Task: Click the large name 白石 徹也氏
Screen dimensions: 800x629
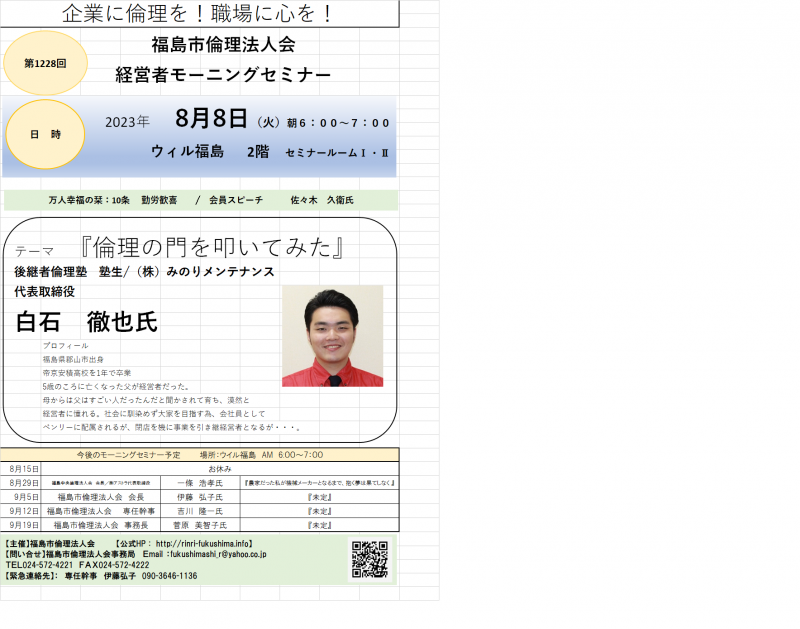Action: [86, 322]
